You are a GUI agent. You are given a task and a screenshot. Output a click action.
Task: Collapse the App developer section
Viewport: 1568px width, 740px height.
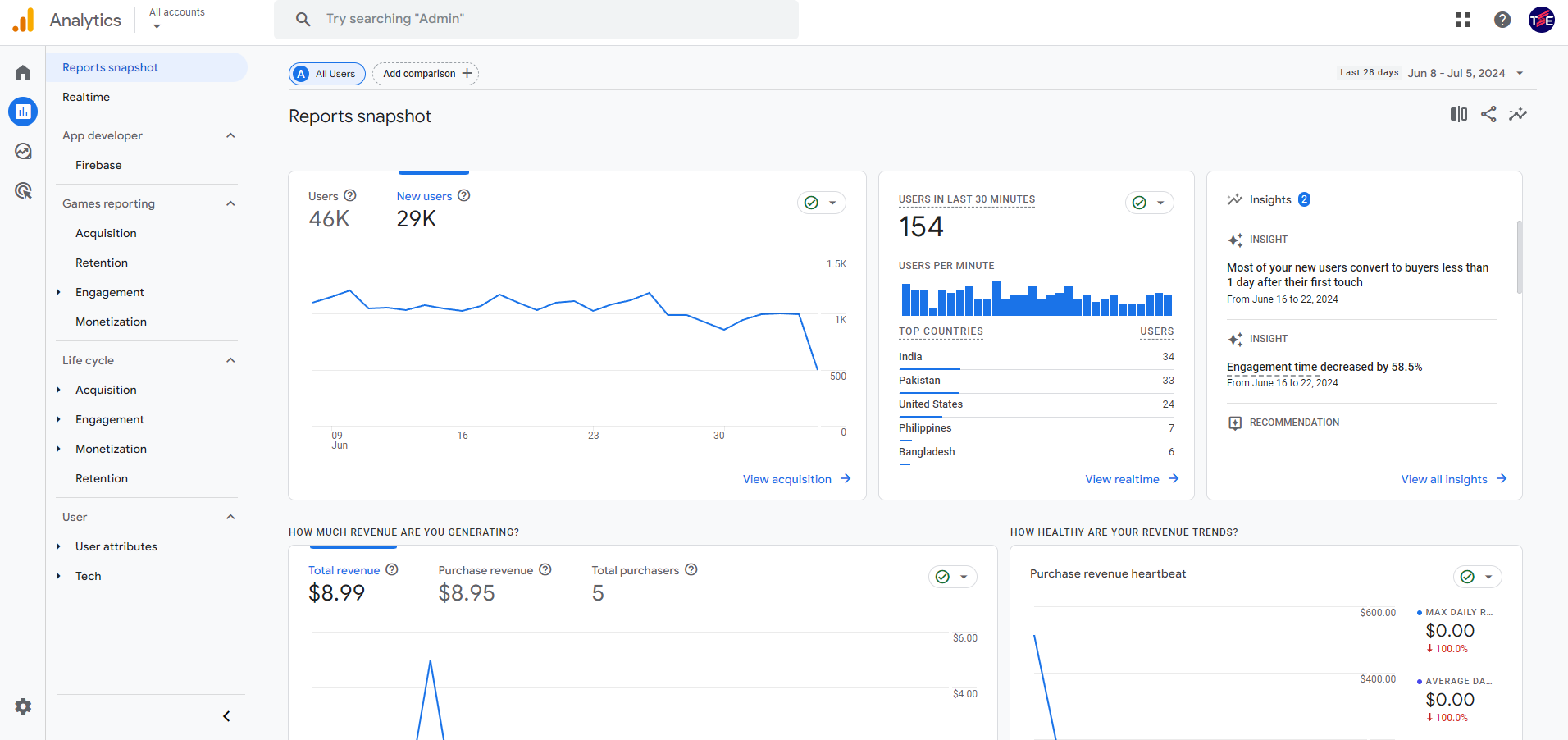click(x=230, y=135)
